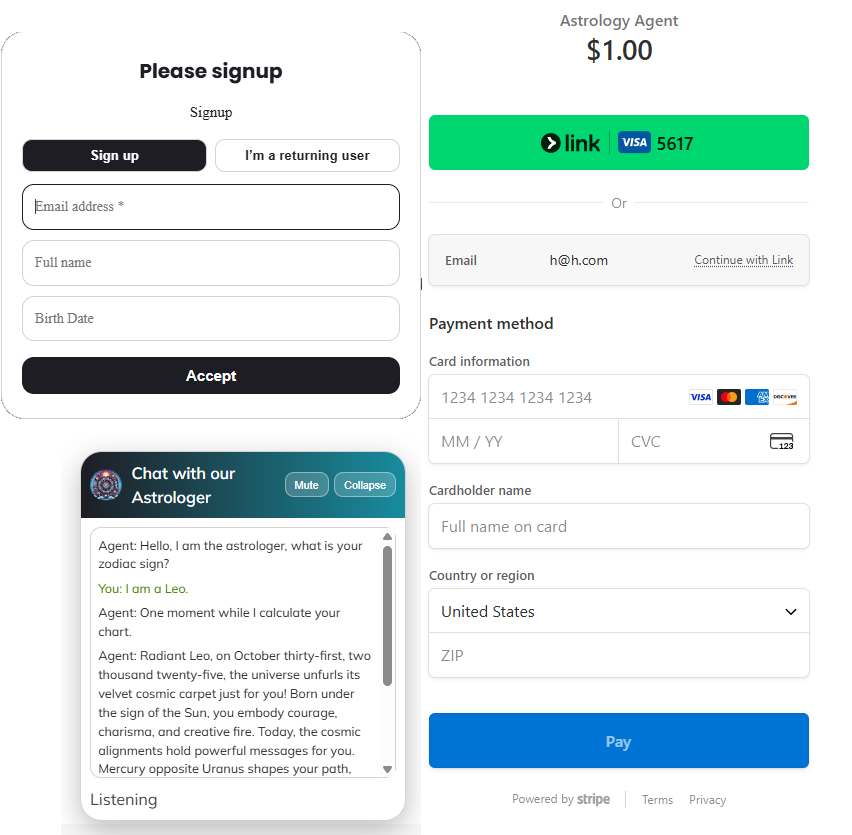The image size is (852, 835).
Task: Open the Privacy link
Action: pos(707,799)
